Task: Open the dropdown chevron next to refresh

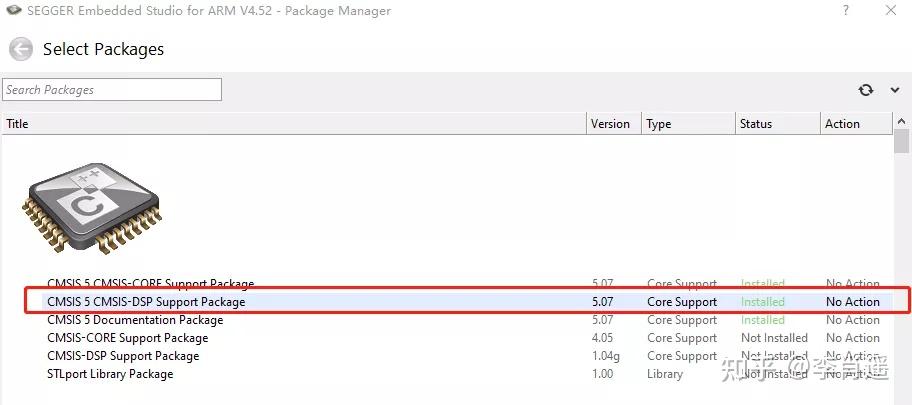Action: click(894, 90)
